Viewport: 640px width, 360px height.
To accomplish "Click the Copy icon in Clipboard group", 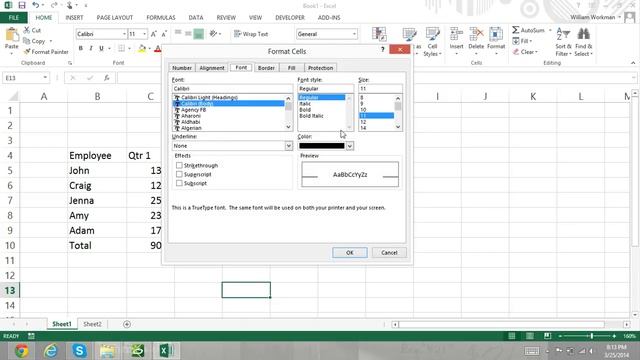I will click(27, 41).
